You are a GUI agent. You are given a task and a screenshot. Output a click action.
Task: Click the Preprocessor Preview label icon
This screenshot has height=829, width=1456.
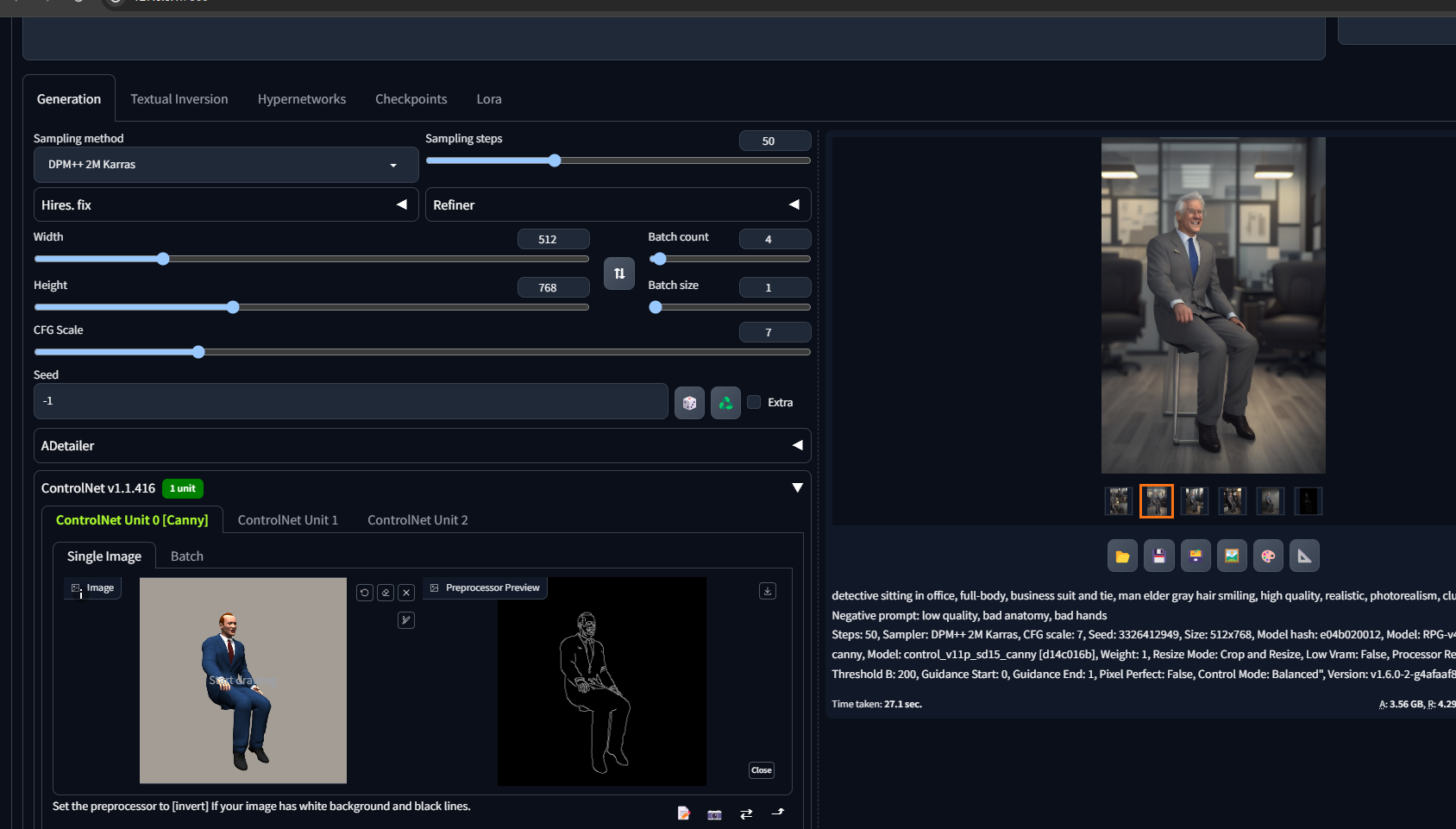coord(435,588)
